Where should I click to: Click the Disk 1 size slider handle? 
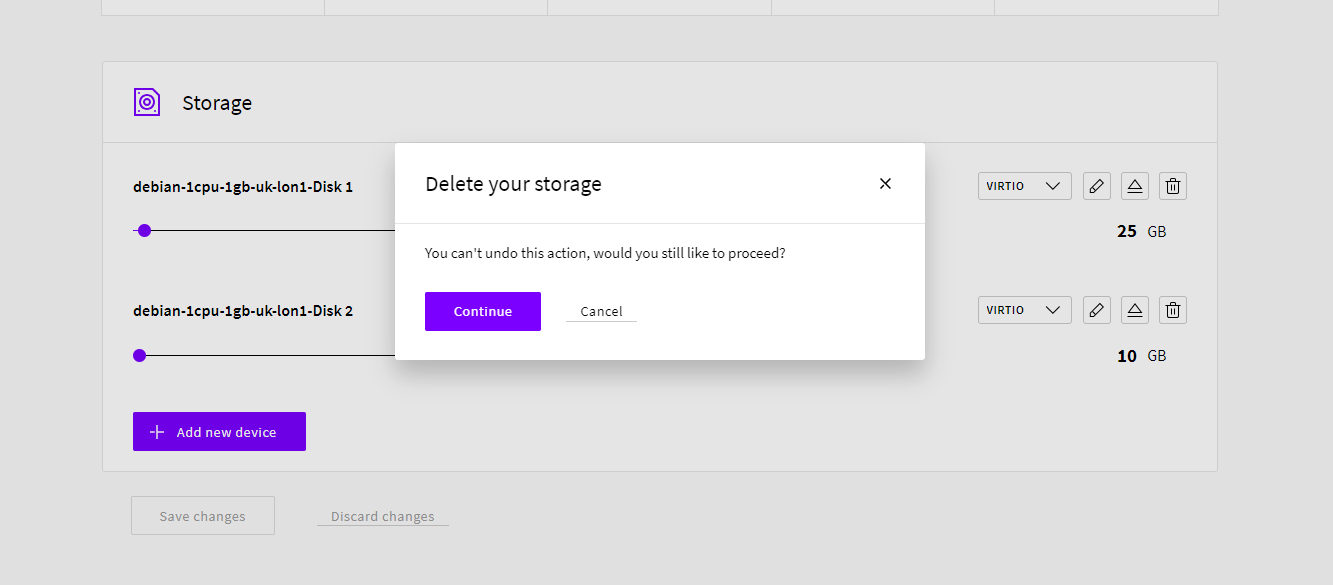point(144,231)
